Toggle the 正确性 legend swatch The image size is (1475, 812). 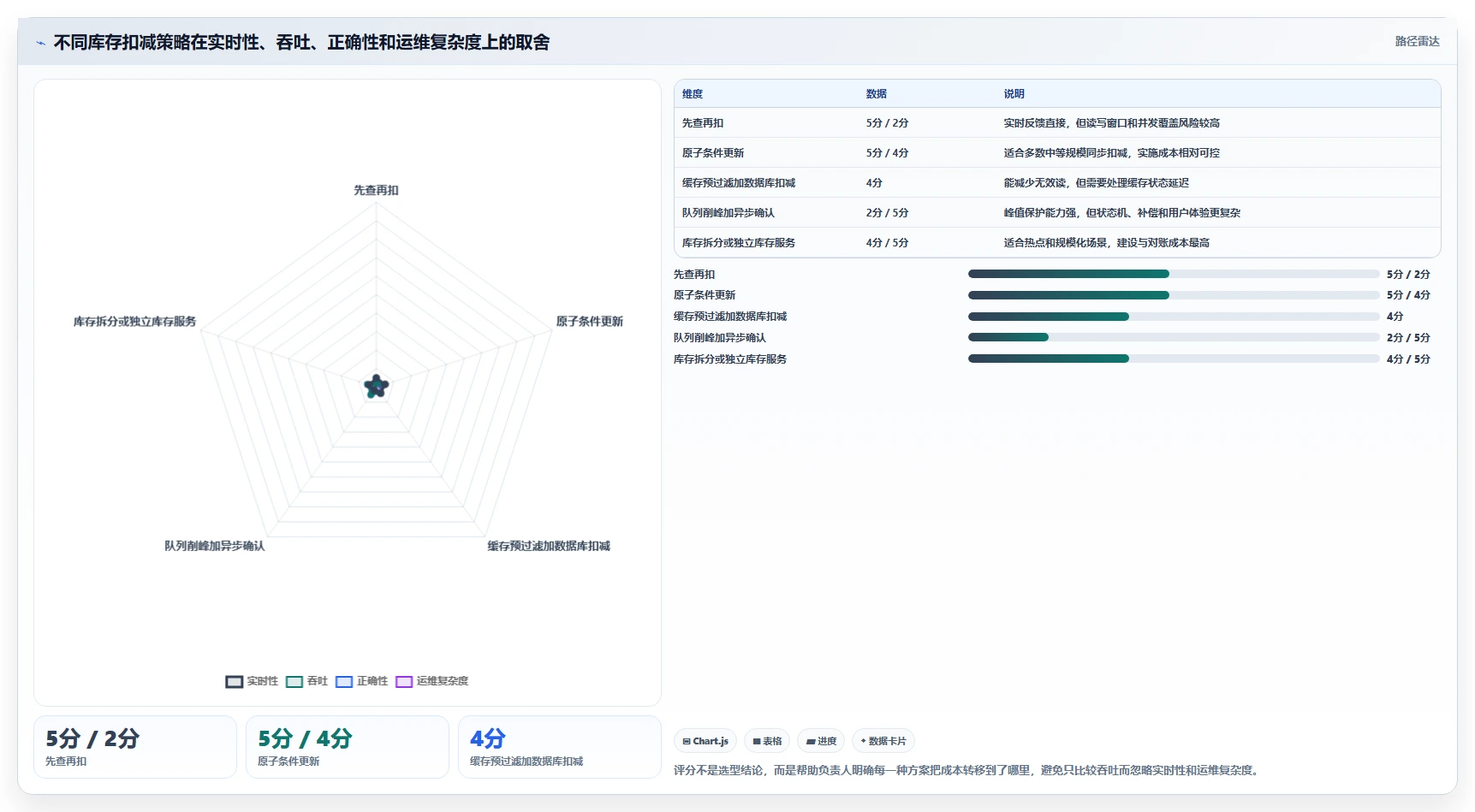[344, 682]
